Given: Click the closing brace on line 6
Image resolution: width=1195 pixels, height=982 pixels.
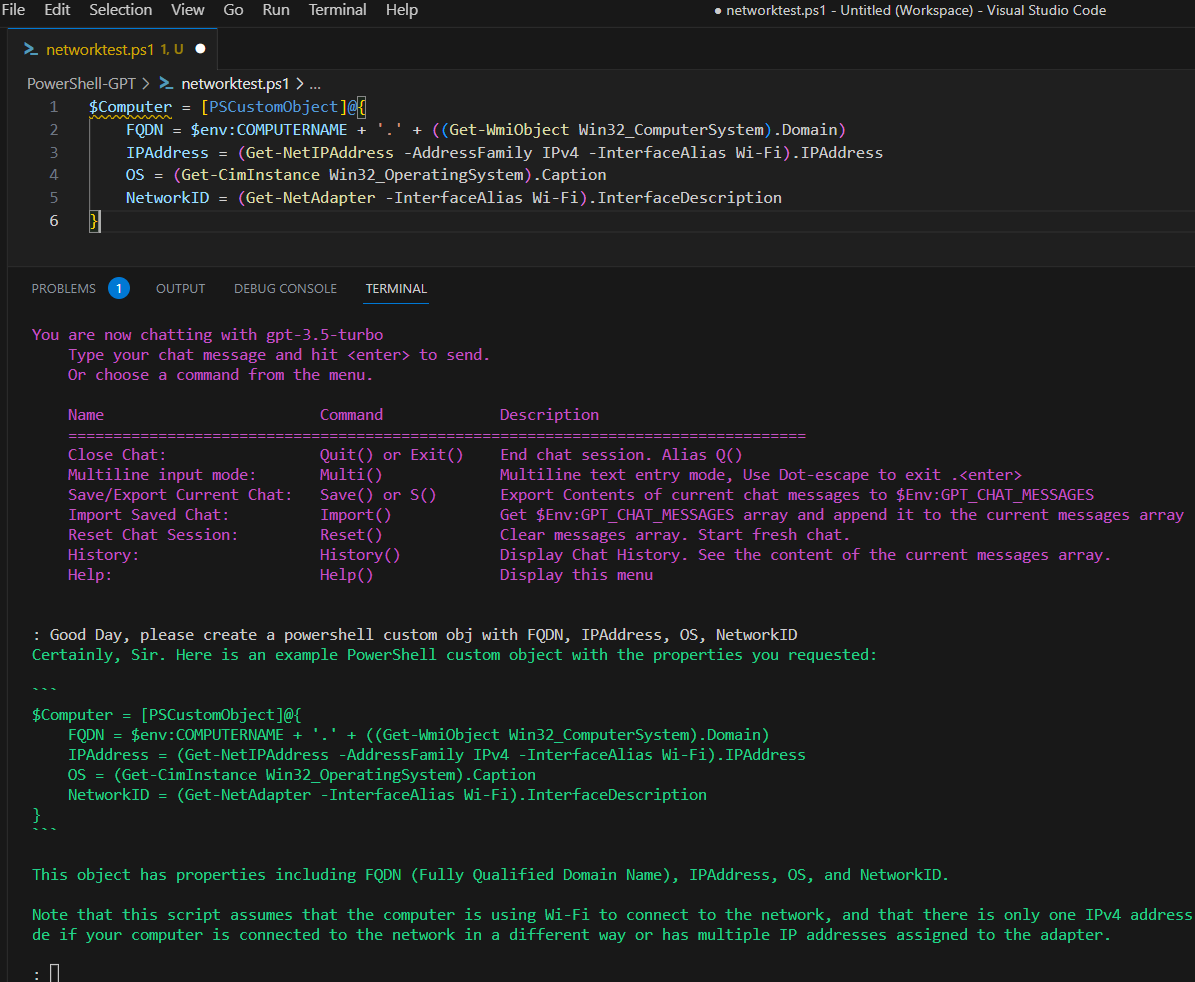Looking at the screenshot, I should pos(95,221).
